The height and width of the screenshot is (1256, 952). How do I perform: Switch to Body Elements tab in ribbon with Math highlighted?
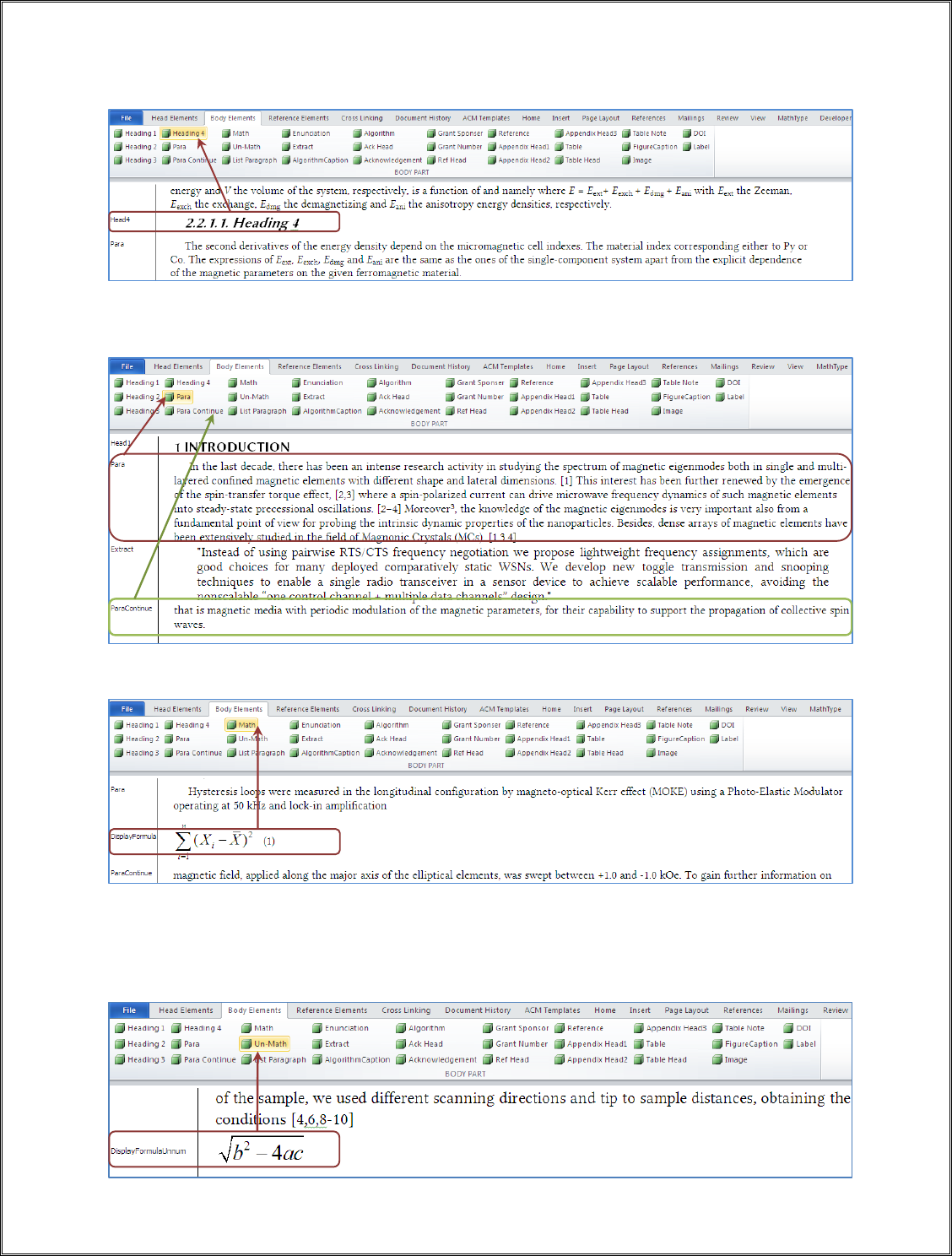click(x=239, y=709)
